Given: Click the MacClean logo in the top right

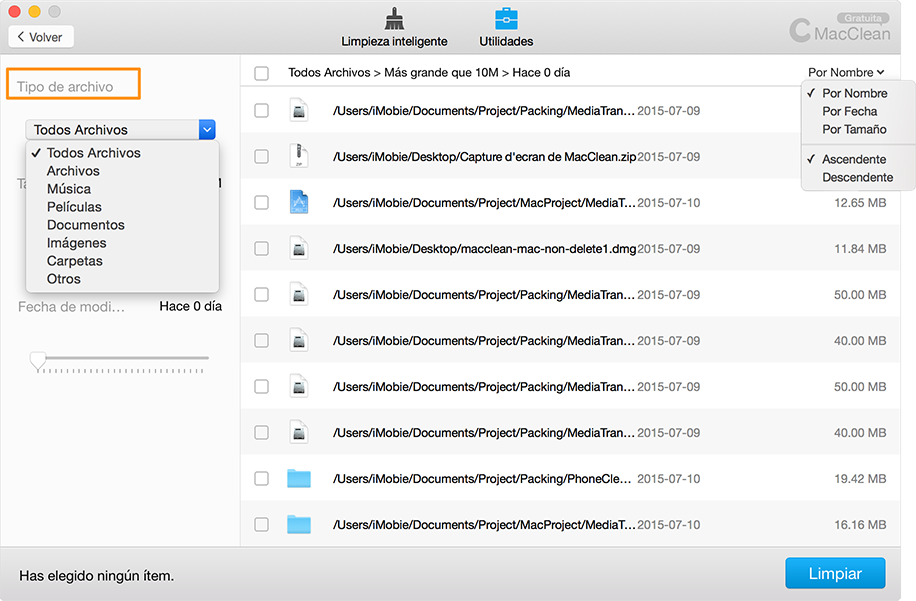Looking at the screenshot, I should pyautogui.click(x=838, y=31).
